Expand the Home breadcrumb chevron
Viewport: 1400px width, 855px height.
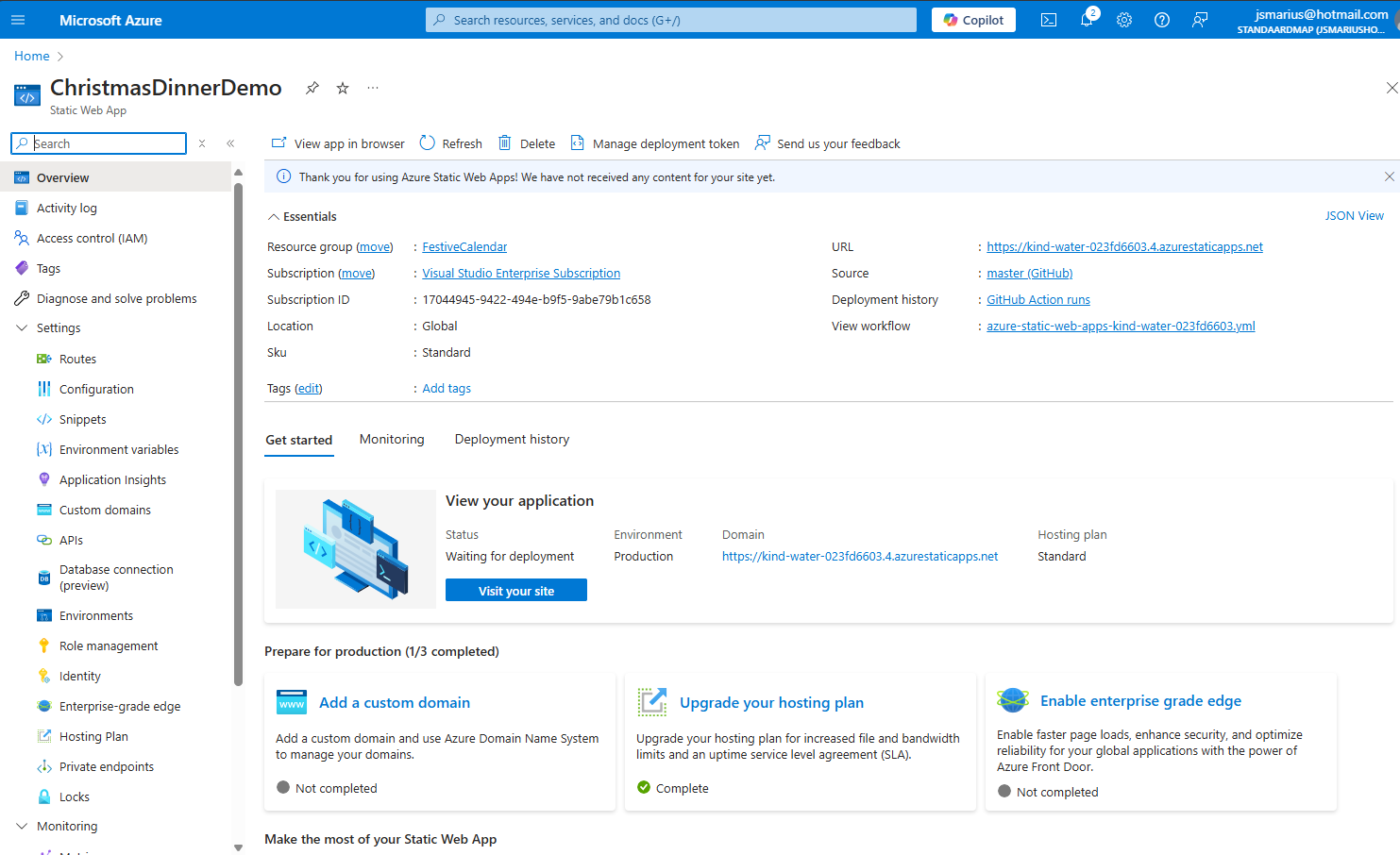tap(60, 57)
